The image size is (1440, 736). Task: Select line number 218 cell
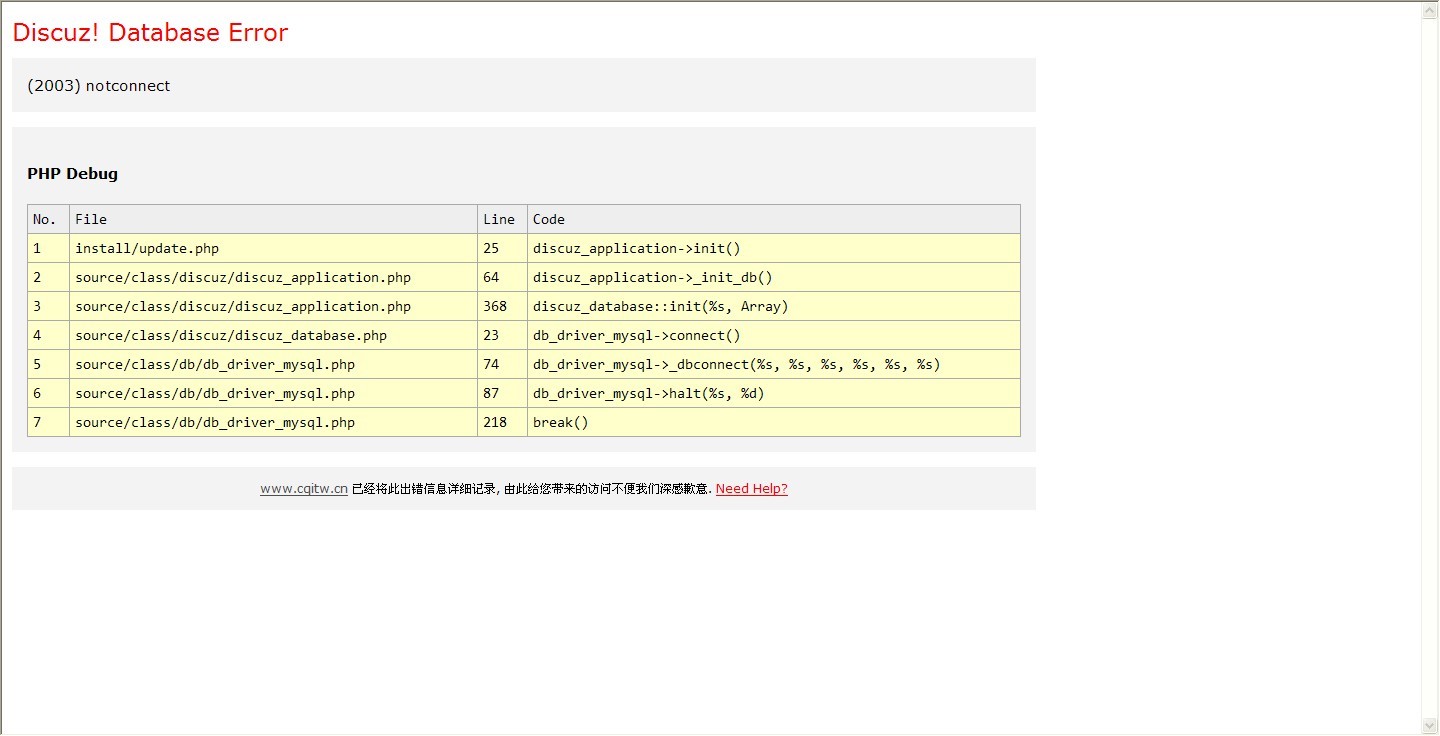502,422
